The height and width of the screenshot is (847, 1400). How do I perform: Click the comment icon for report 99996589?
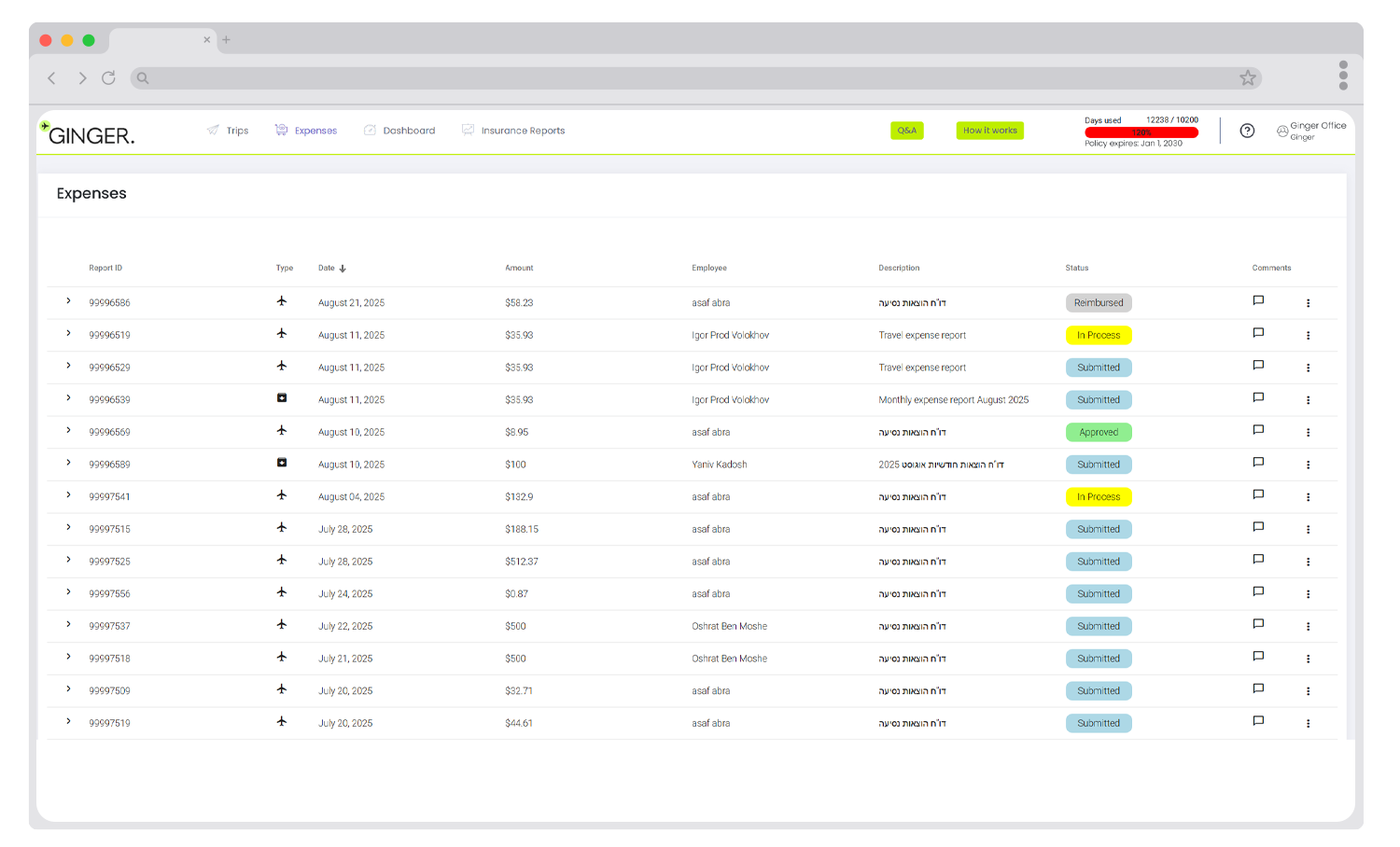coord(1258,463)
